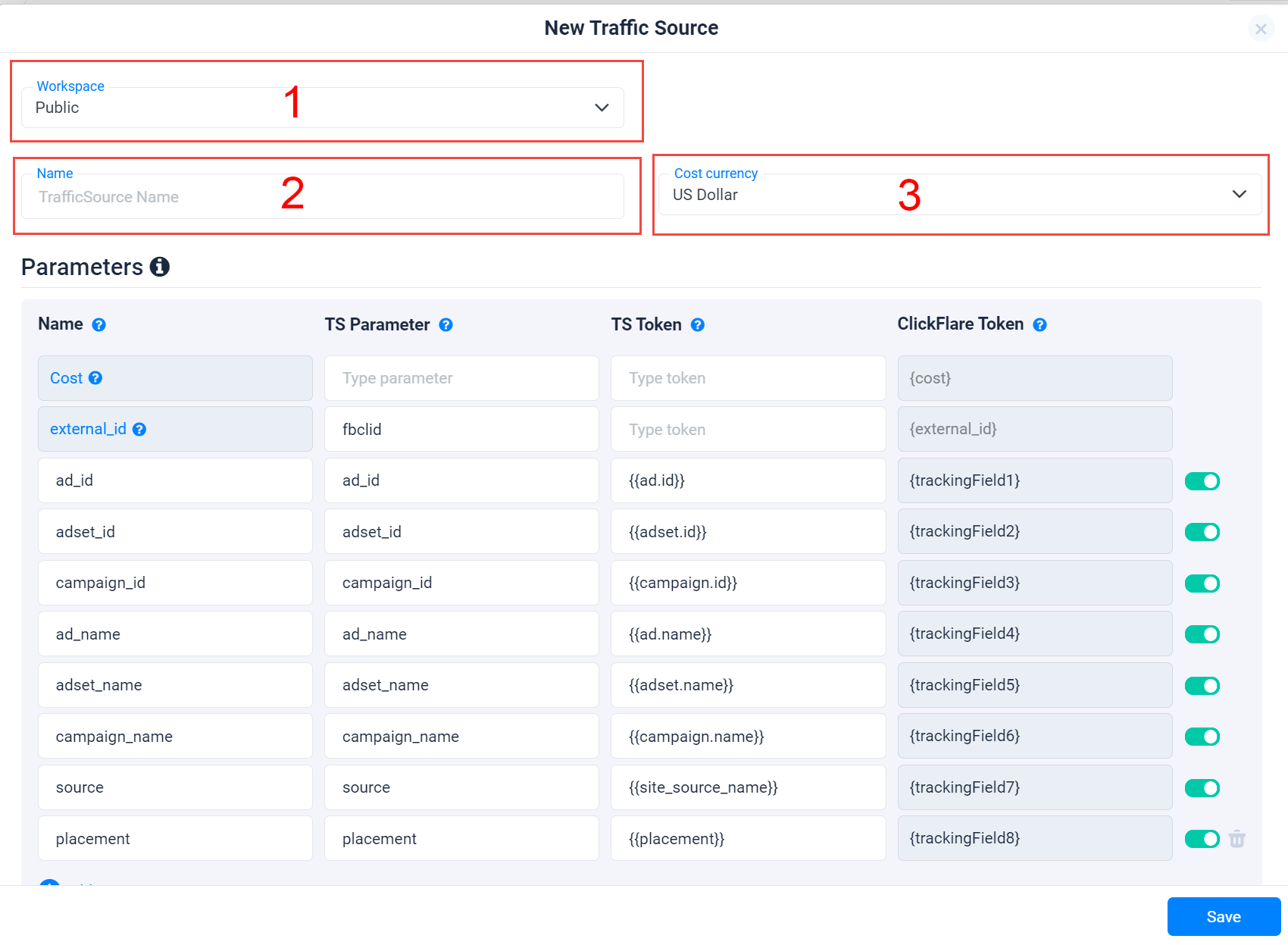Click the Parameters info icon
The image size is (1288, 945).
point(160,267)
